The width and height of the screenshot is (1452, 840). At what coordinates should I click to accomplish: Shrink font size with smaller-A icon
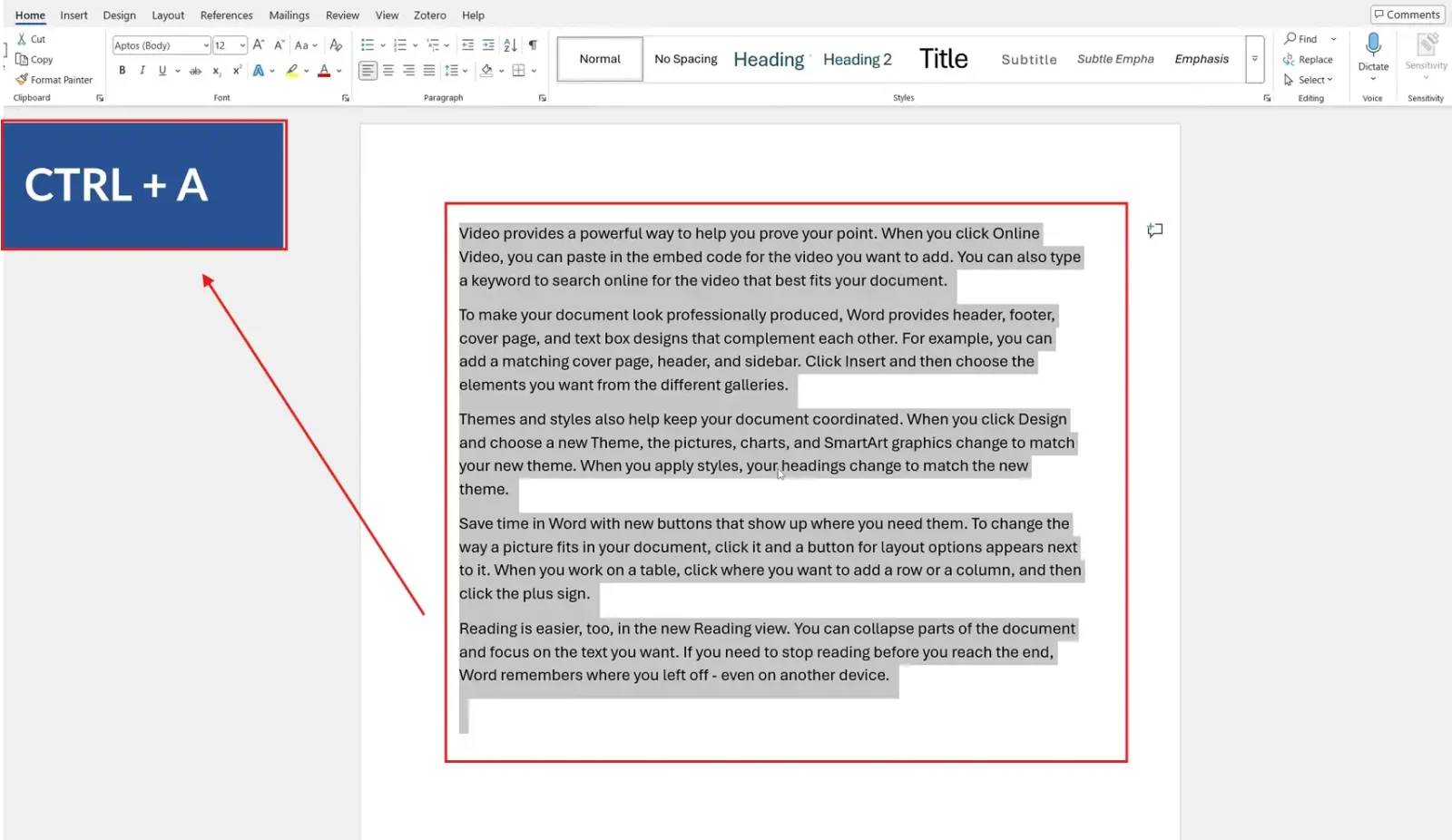(x=279, y=44)
